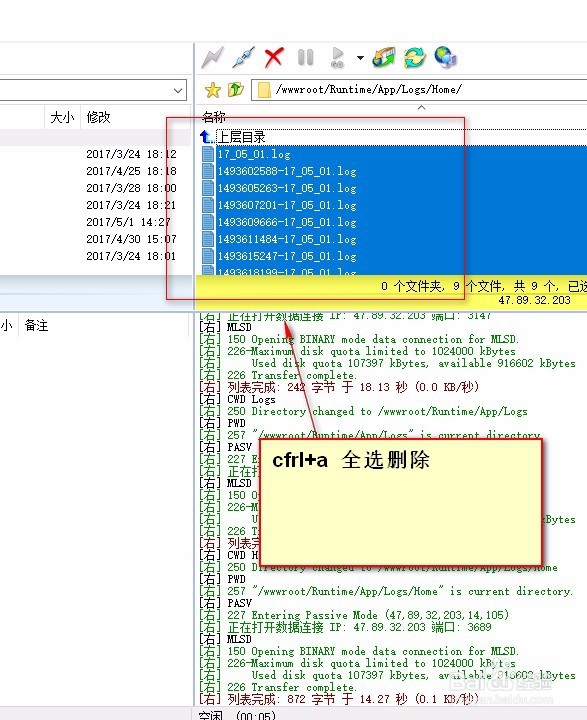587x720 pixels.
Task: Open the local path dropdown arrow
Action: click(x=178, y=90)
